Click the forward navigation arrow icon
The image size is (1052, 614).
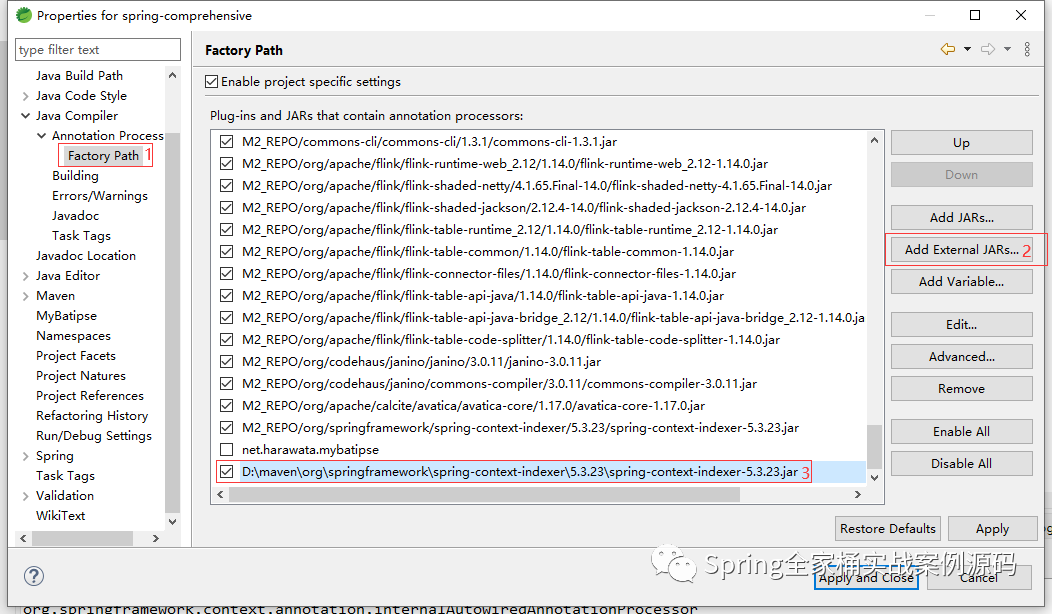[x=988, y=49]
